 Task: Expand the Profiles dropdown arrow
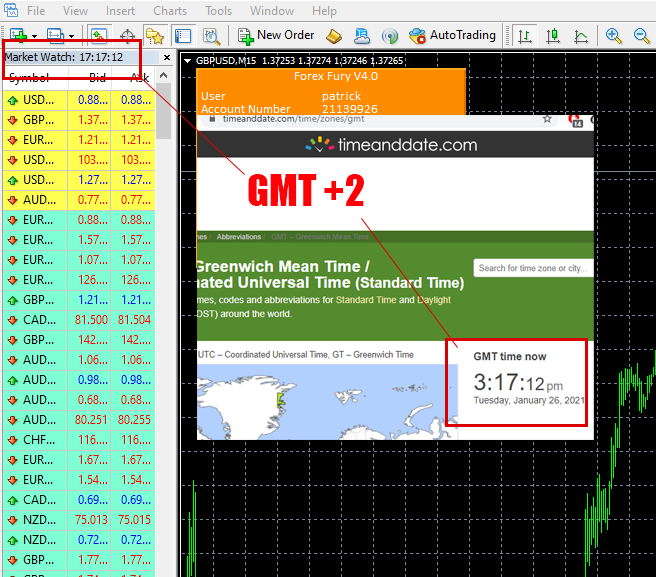pos(72,36)
